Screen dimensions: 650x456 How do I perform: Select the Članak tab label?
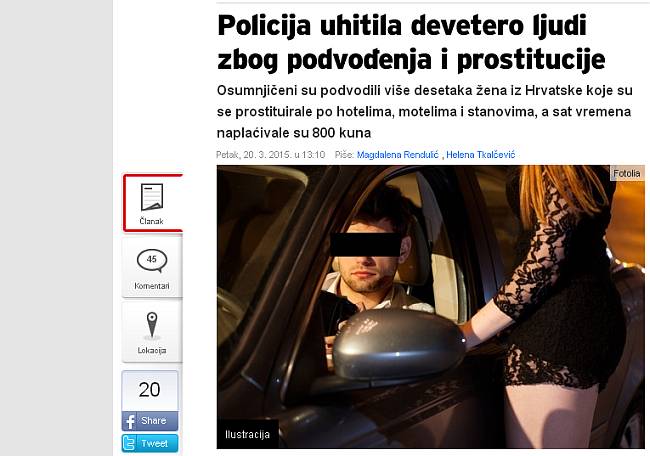(x=152, y=220)
